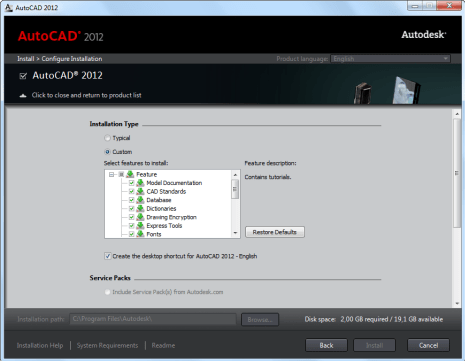This screenshot has height=361, width=465.
Task: Click the Model Documentation install icon
Action: 140,183
